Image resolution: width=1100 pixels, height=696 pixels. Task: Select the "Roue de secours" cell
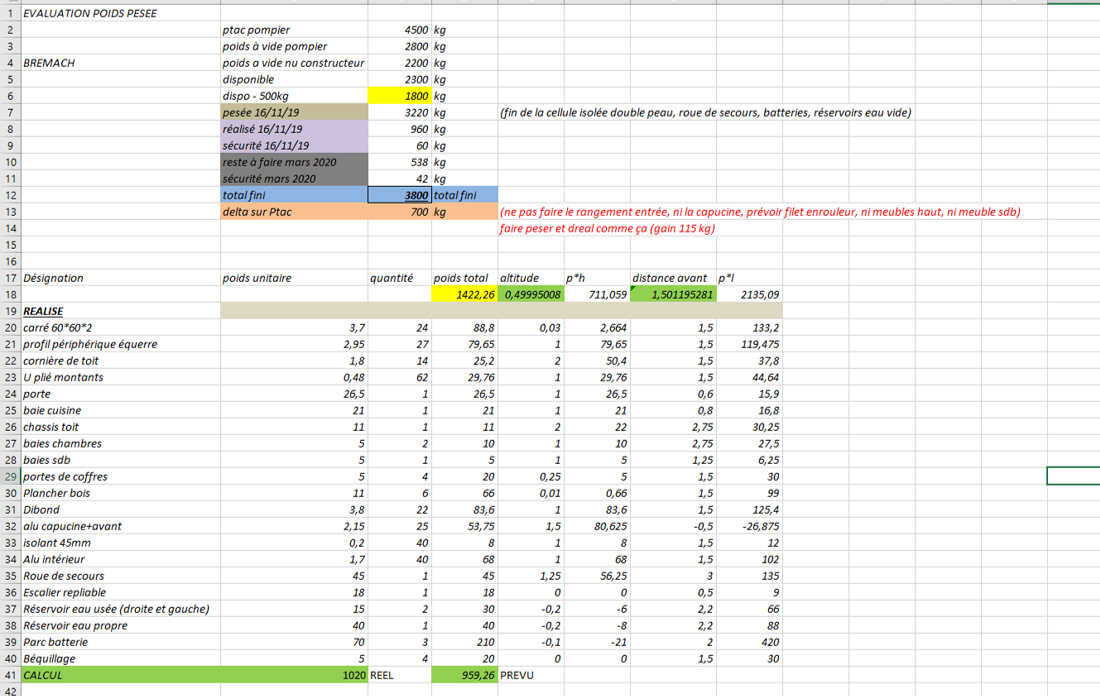pyautogui.click(x=63, y=576)
